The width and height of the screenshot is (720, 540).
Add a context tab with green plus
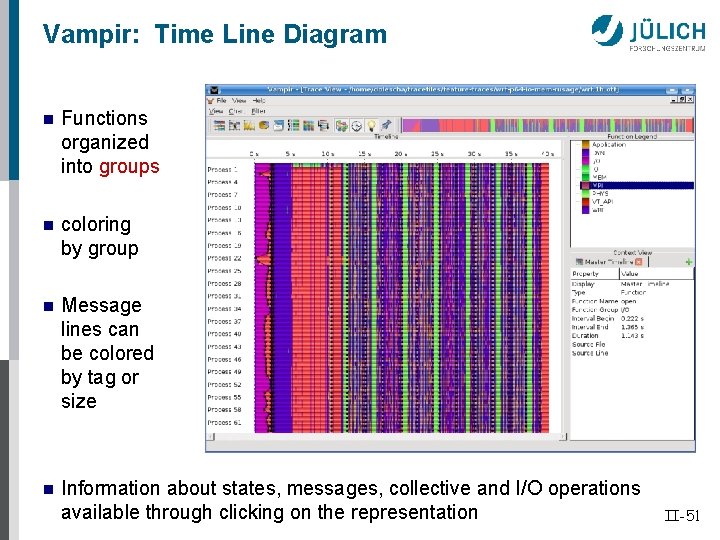coord(688,262)
